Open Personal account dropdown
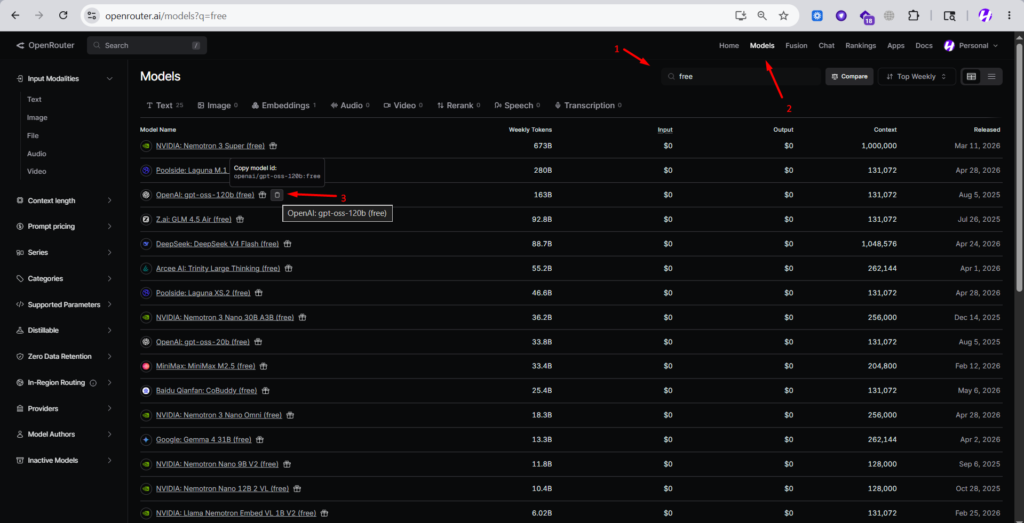This screenshot has height=523, width=1024. pos(971,46)
